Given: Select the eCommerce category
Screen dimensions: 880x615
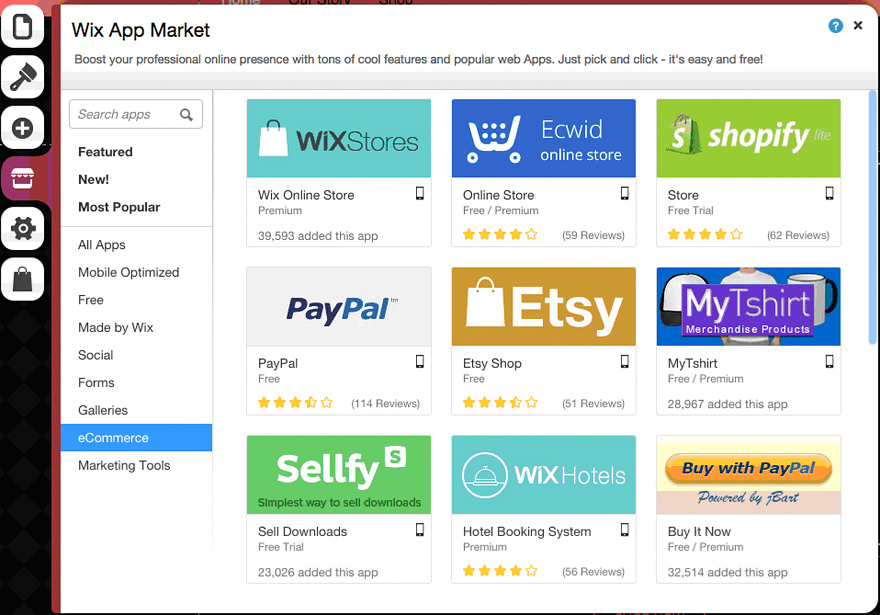Looking at the screenshot, I should click(x=113, y=438).
